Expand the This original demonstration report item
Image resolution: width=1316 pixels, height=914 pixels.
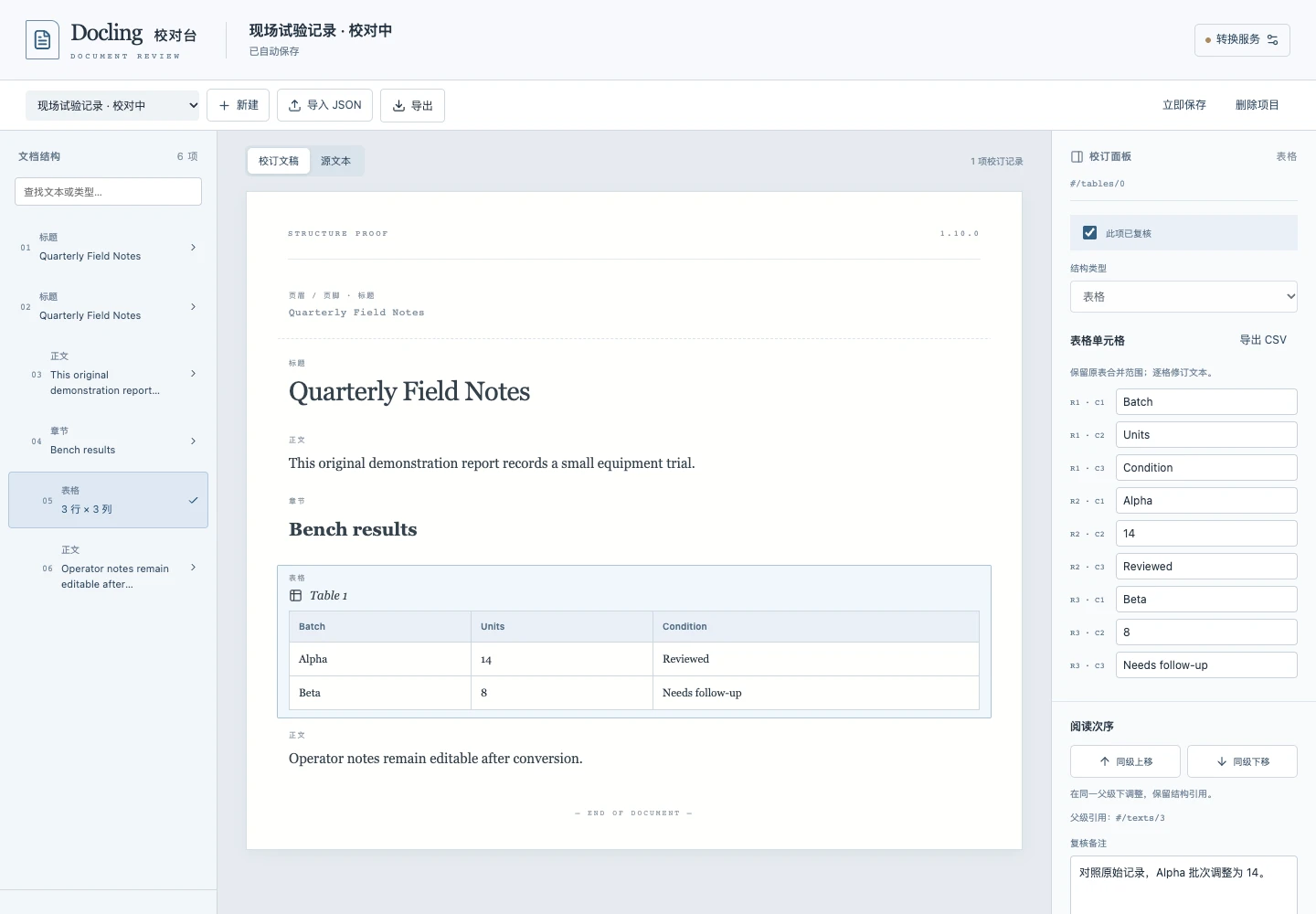click(193, 374)
